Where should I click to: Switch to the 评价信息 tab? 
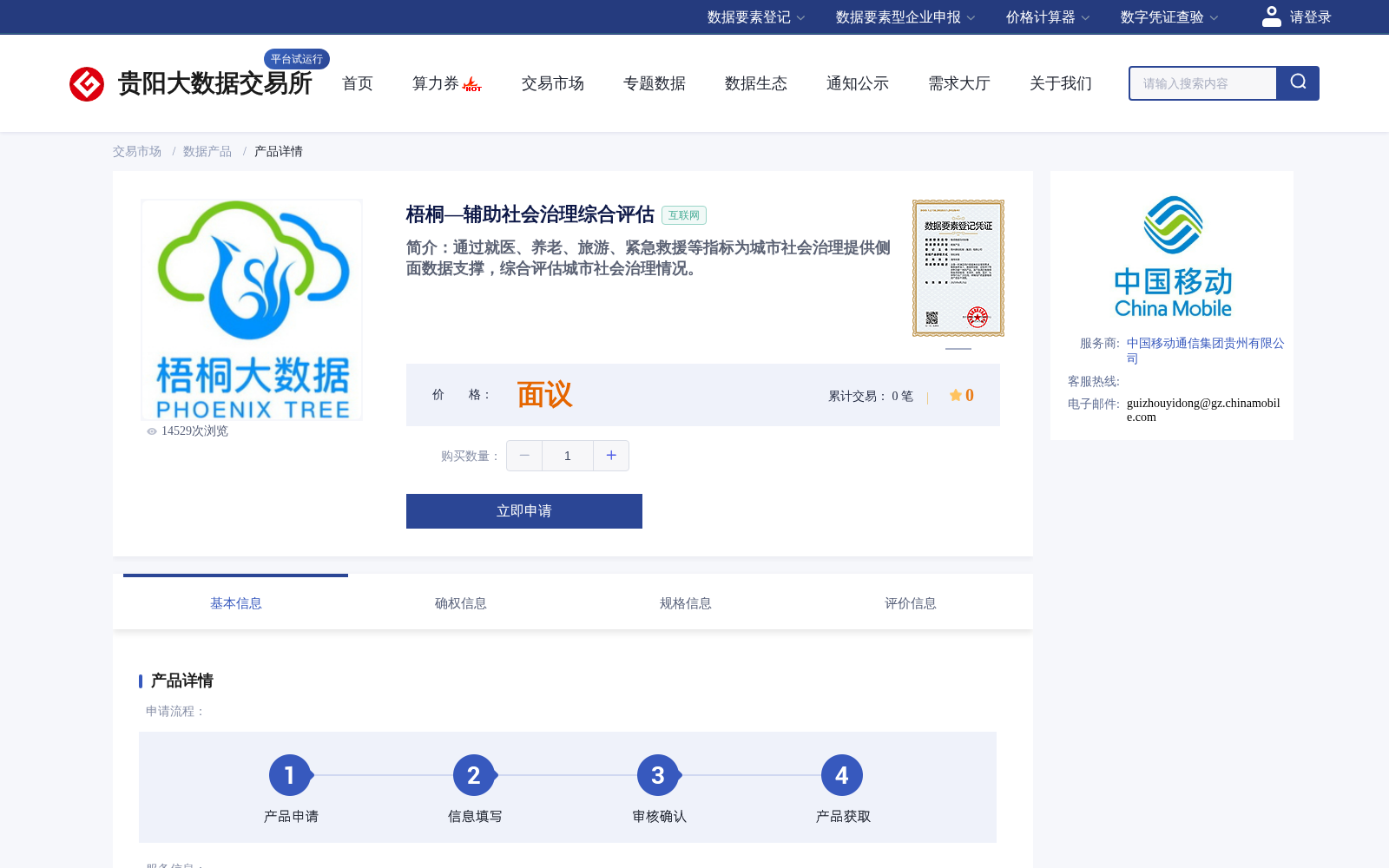(x=911, y=603)
